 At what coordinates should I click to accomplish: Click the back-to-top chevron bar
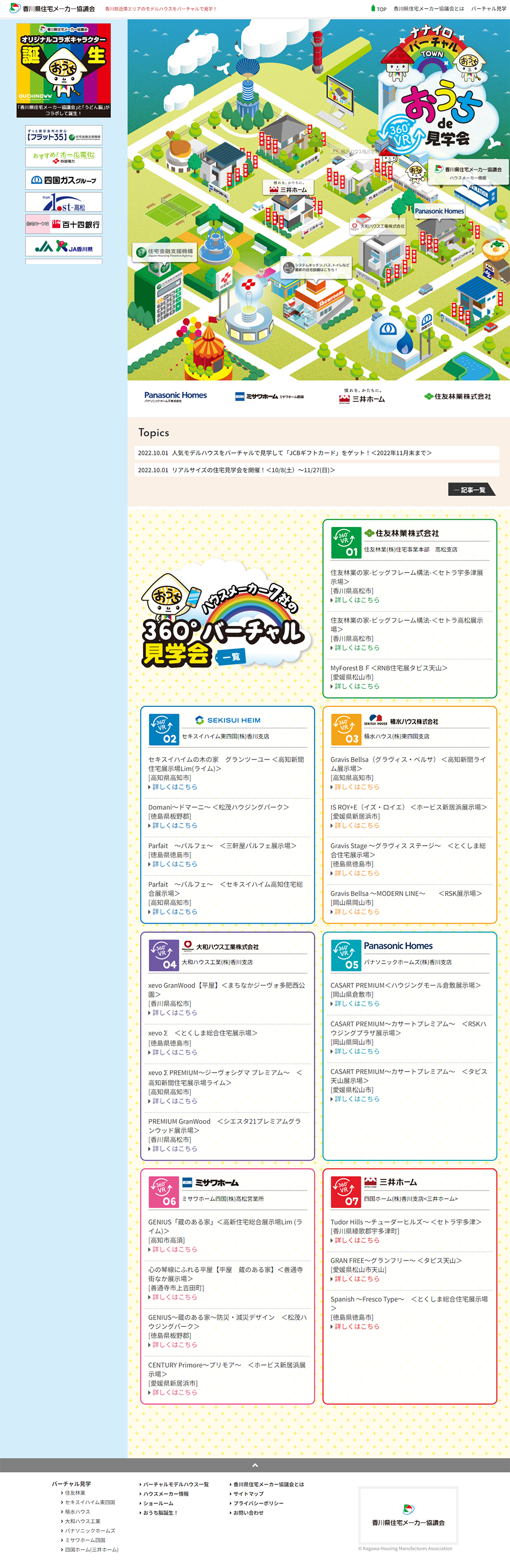(255, 1465)
